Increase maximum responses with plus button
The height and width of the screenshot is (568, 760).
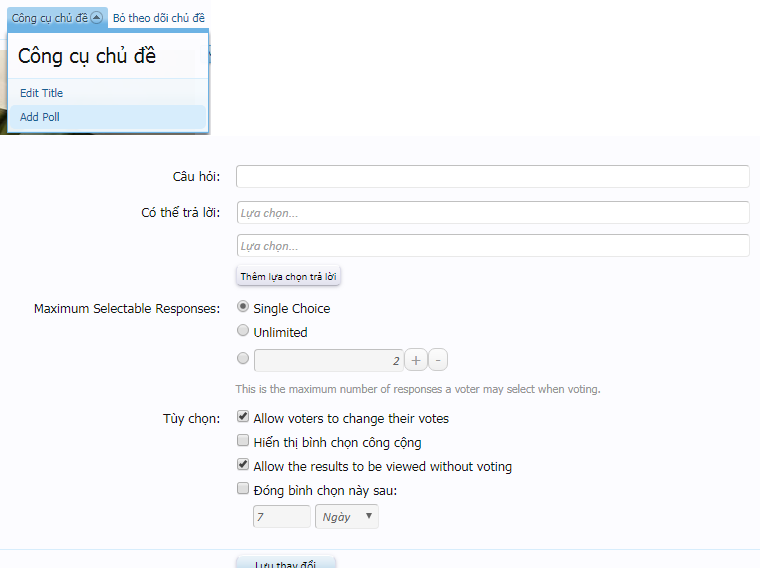tap(416, 360)
